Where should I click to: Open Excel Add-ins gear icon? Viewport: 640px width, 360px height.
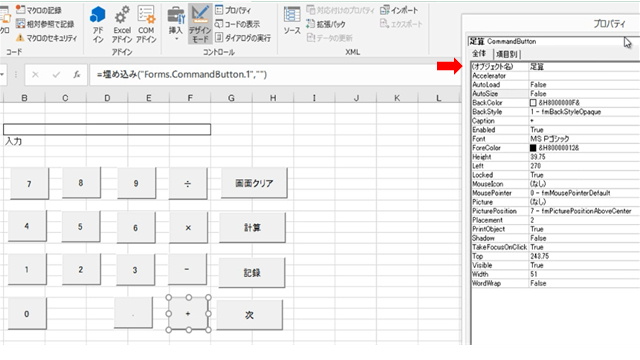pos(122,16)
